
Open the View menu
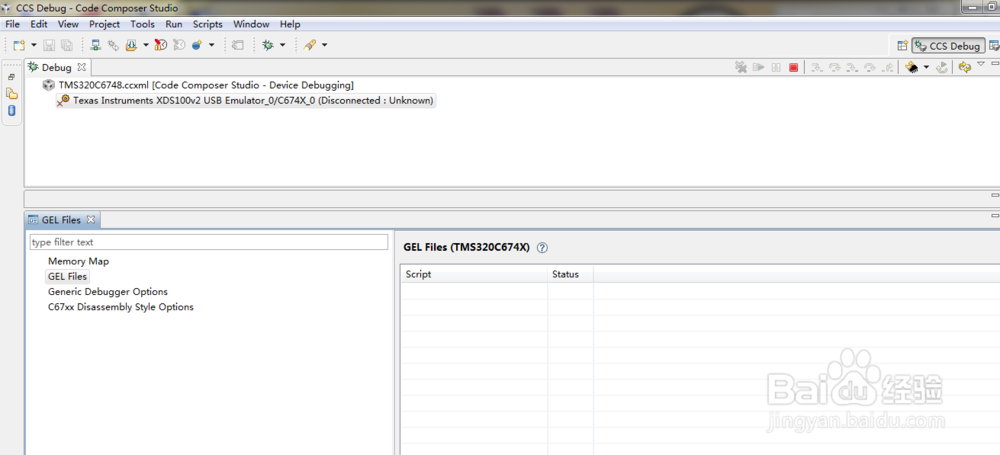coord(68,24)
